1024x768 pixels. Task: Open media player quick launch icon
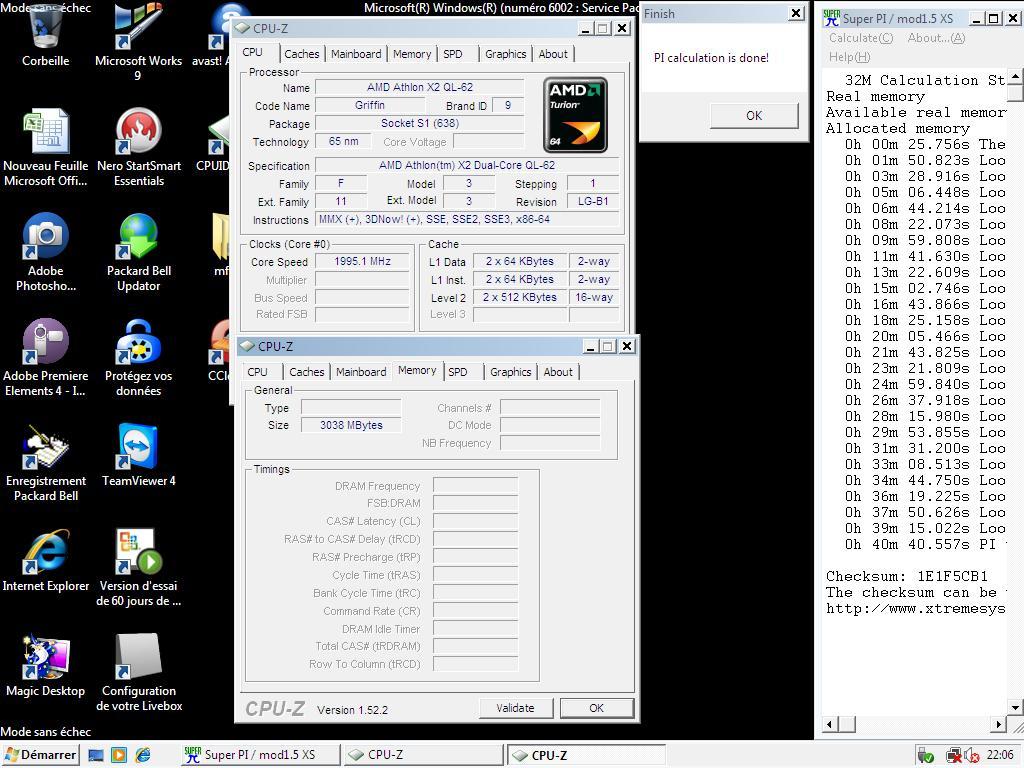[x=119, y=755]
